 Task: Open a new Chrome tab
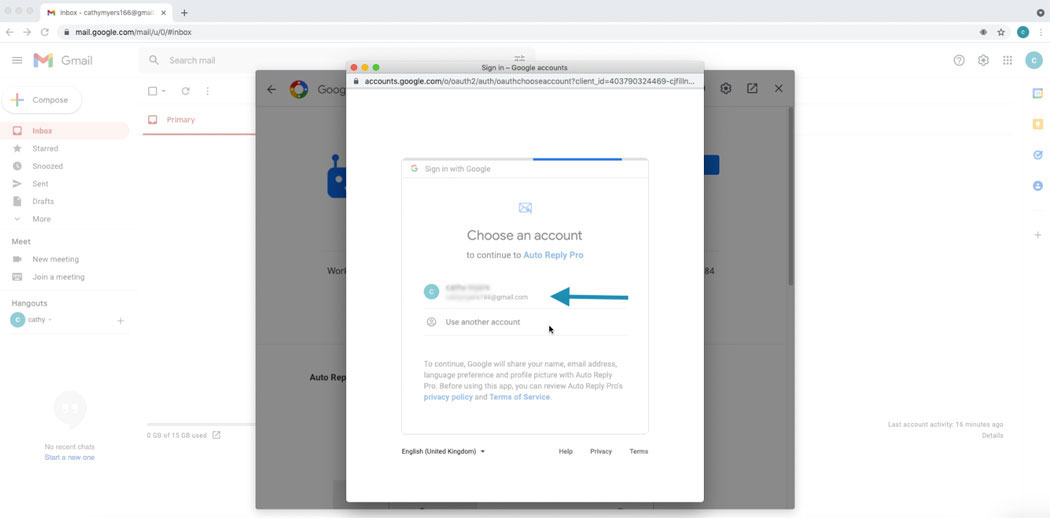pyautogui.click(x=184, y=13)
